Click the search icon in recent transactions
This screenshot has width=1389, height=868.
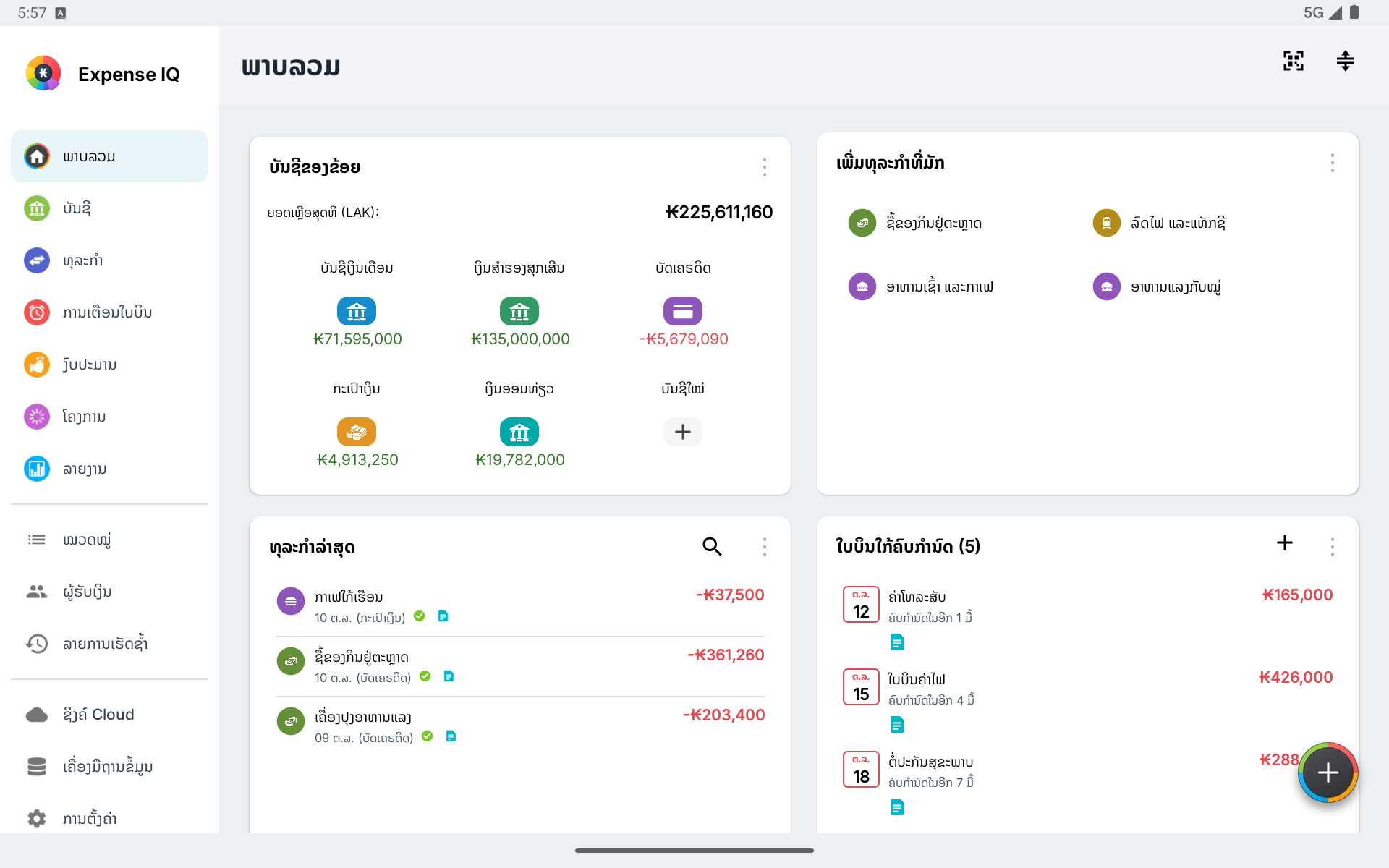(713, 546)
